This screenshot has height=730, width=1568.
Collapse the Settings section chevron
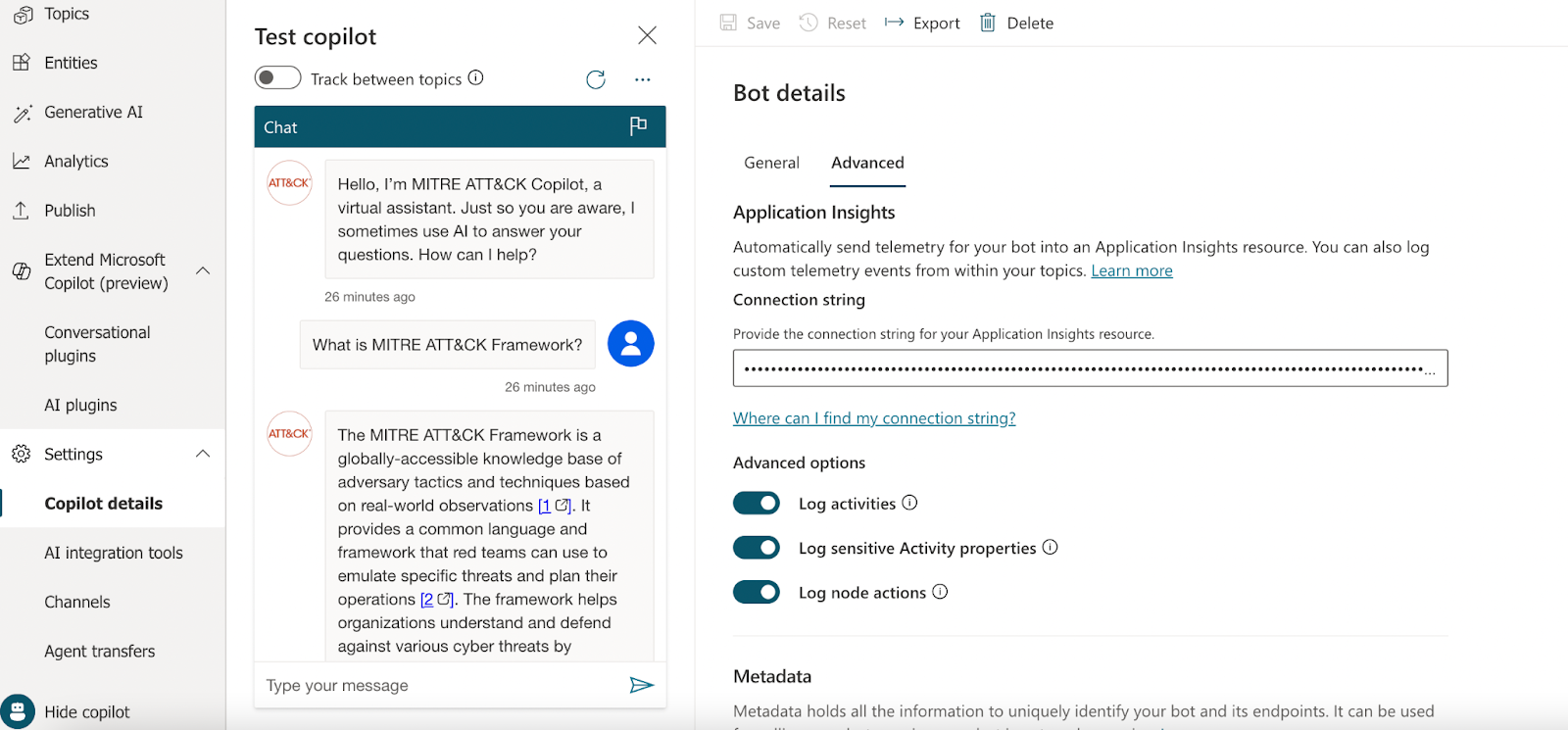point(203,454)
